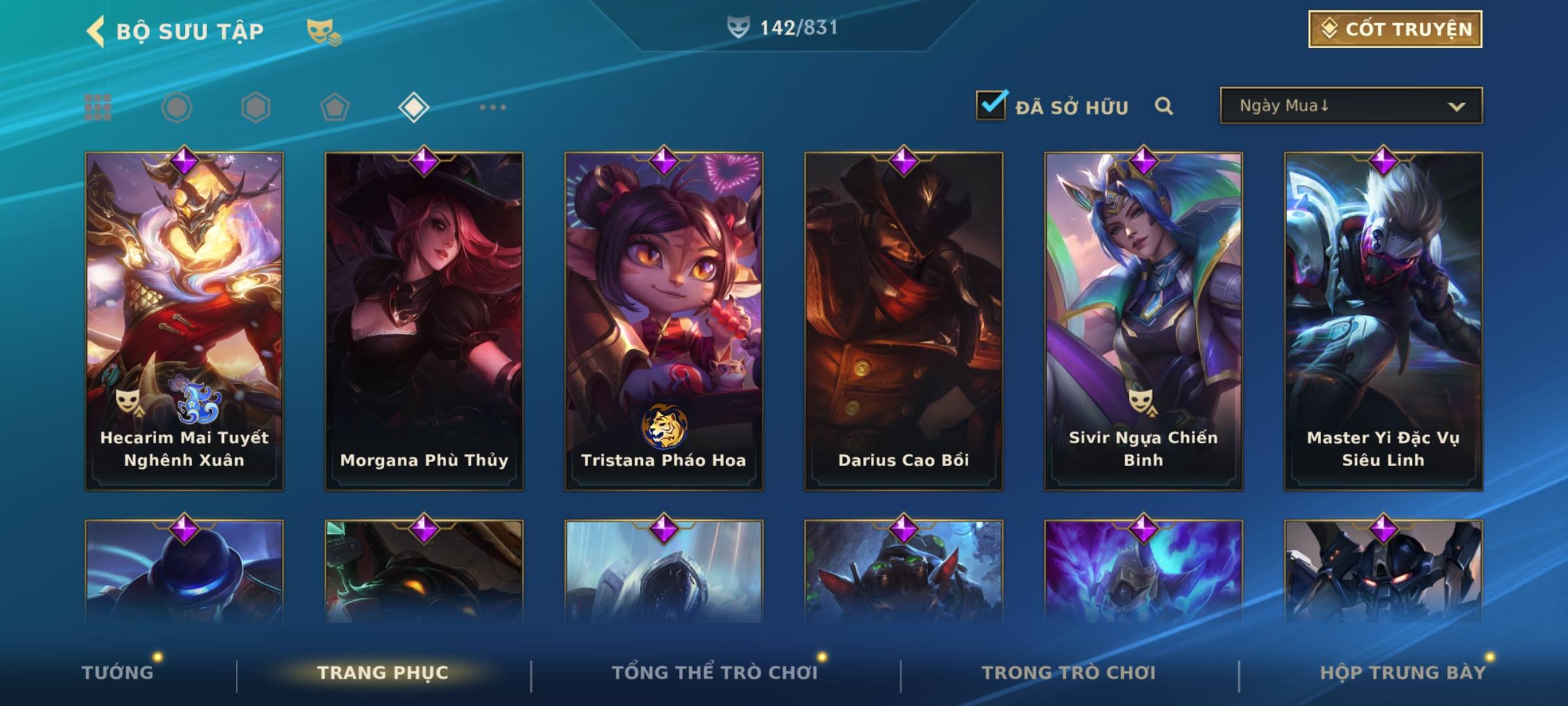The height and width of the screenshot is (706, 1568).
Task: Select the pentagon rarity filter icon
Action: (335, 107)
